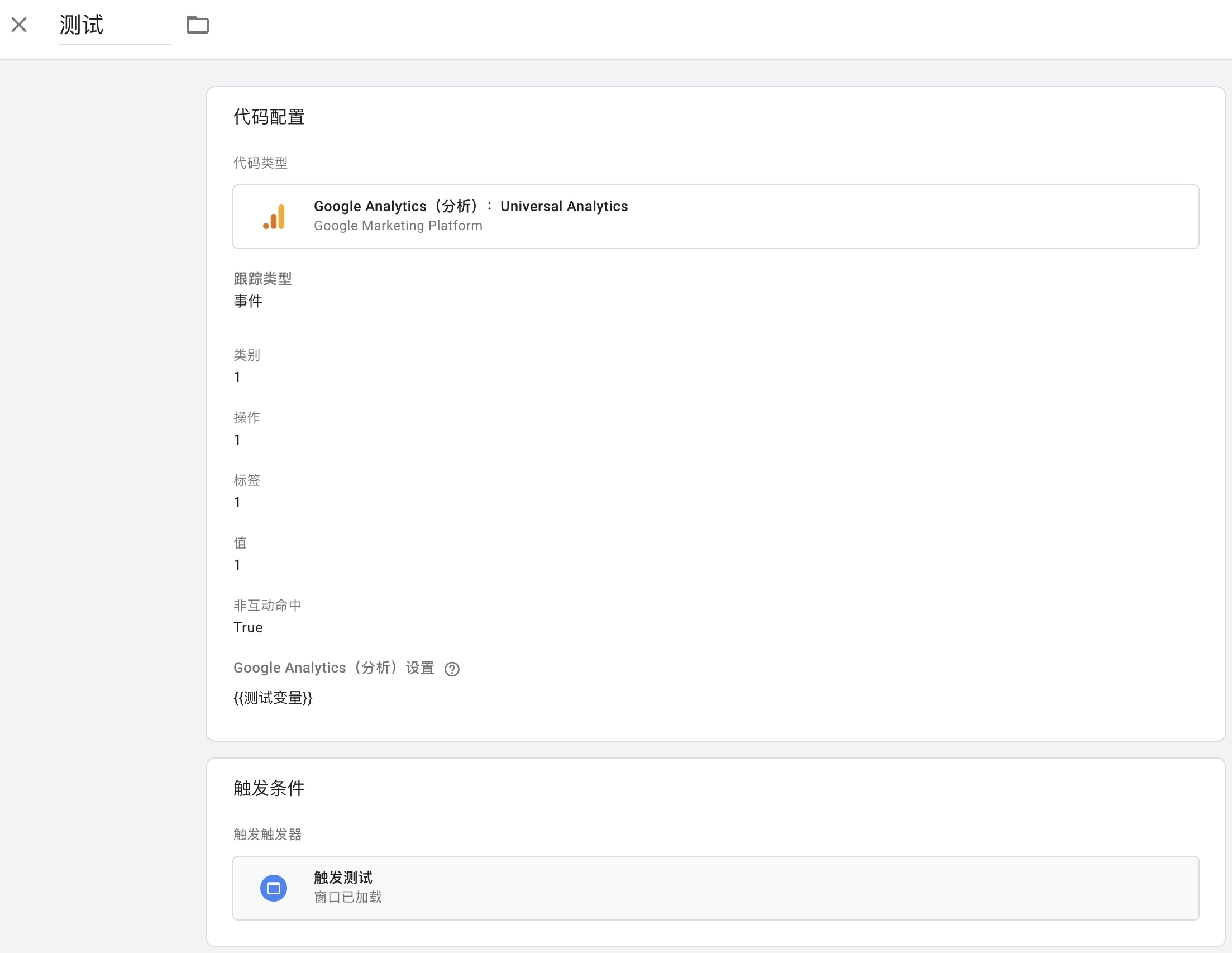Click the 触发触发器 label
1232x953 pixels.
click(268, 835)
